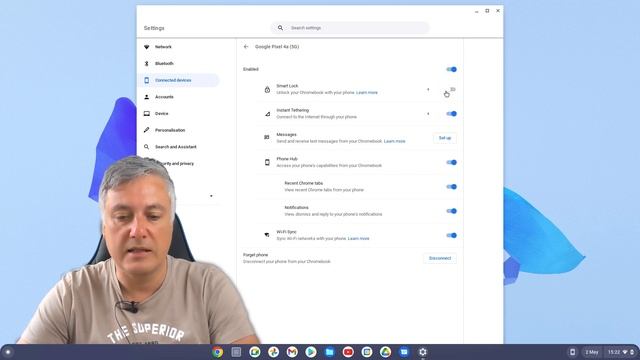Open the Files app from the shelf
Viewport: 640px width, 360px height.
[x=329, y=352]
